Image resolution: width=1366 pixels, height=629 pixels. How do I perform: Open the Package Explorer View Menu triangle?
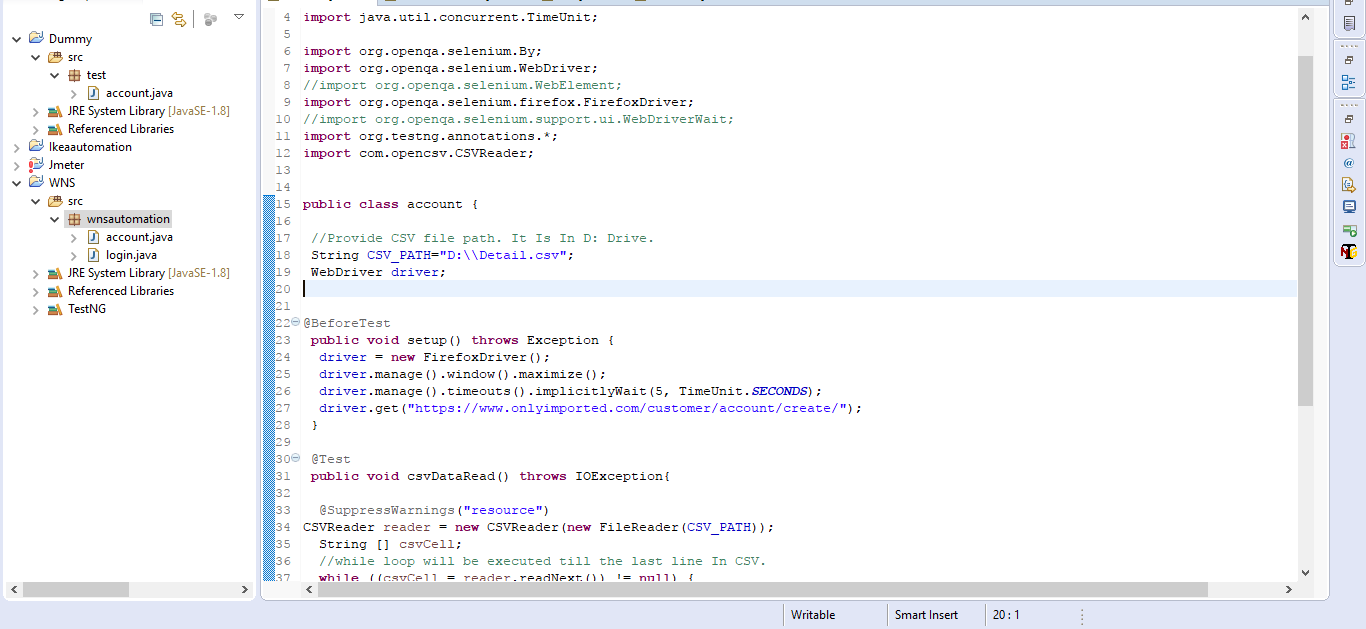tap(238, 17)
